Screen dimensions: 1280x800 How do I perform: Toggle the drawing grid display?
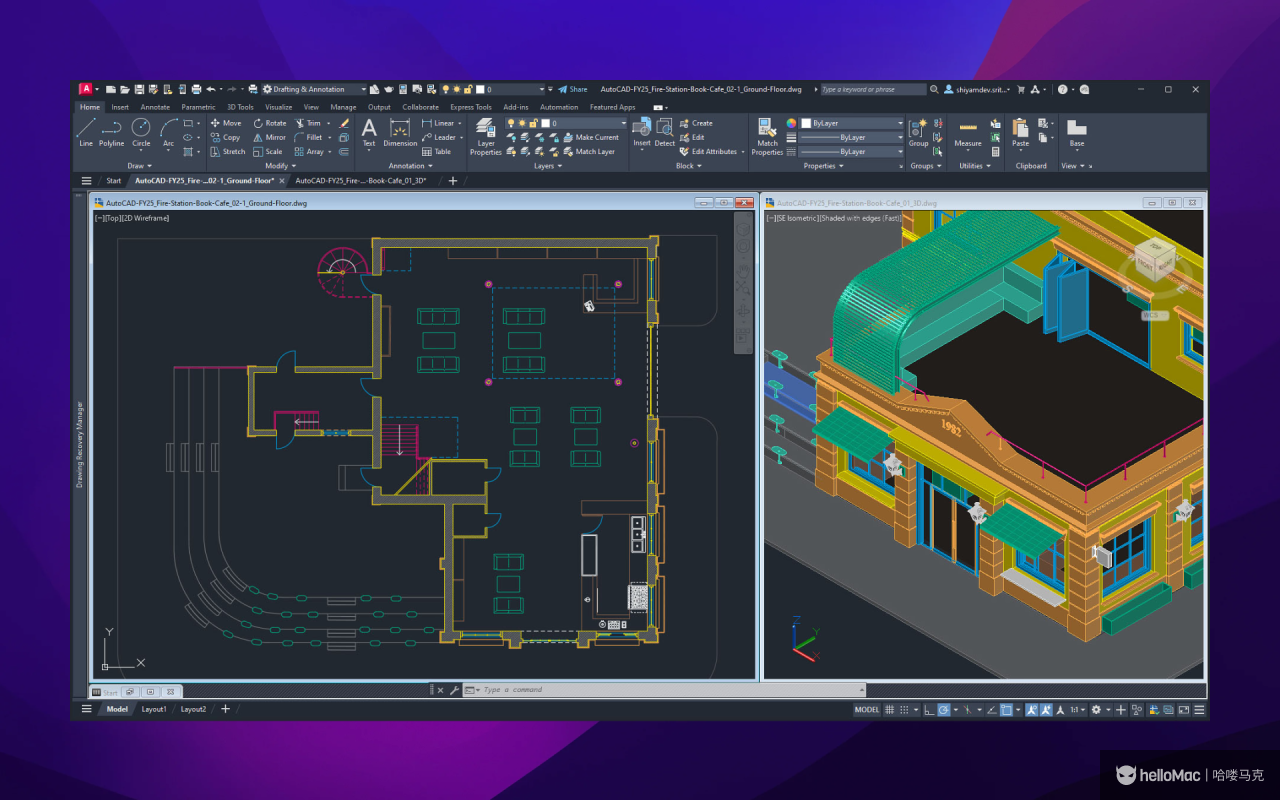[x=890, y=709]
